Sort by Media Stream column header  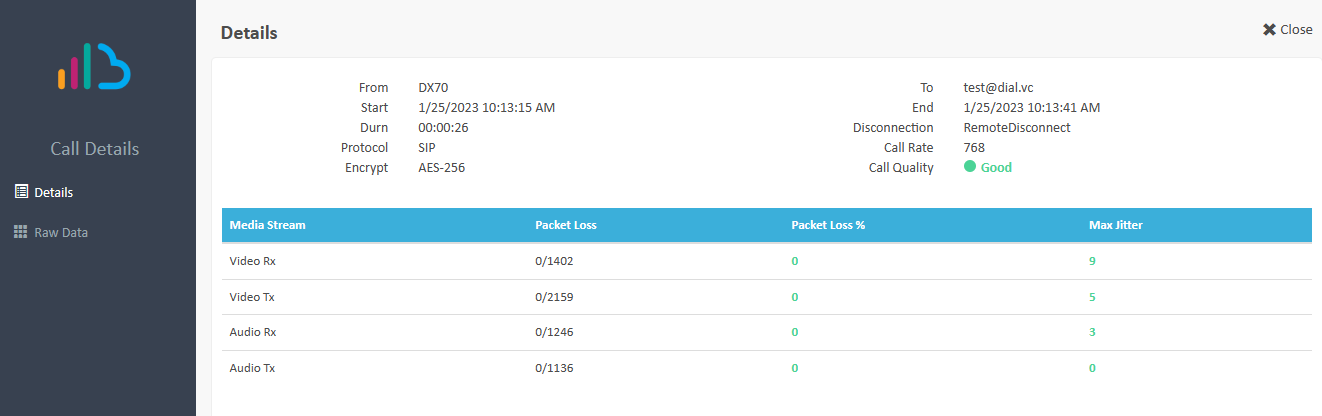[268, 225]
